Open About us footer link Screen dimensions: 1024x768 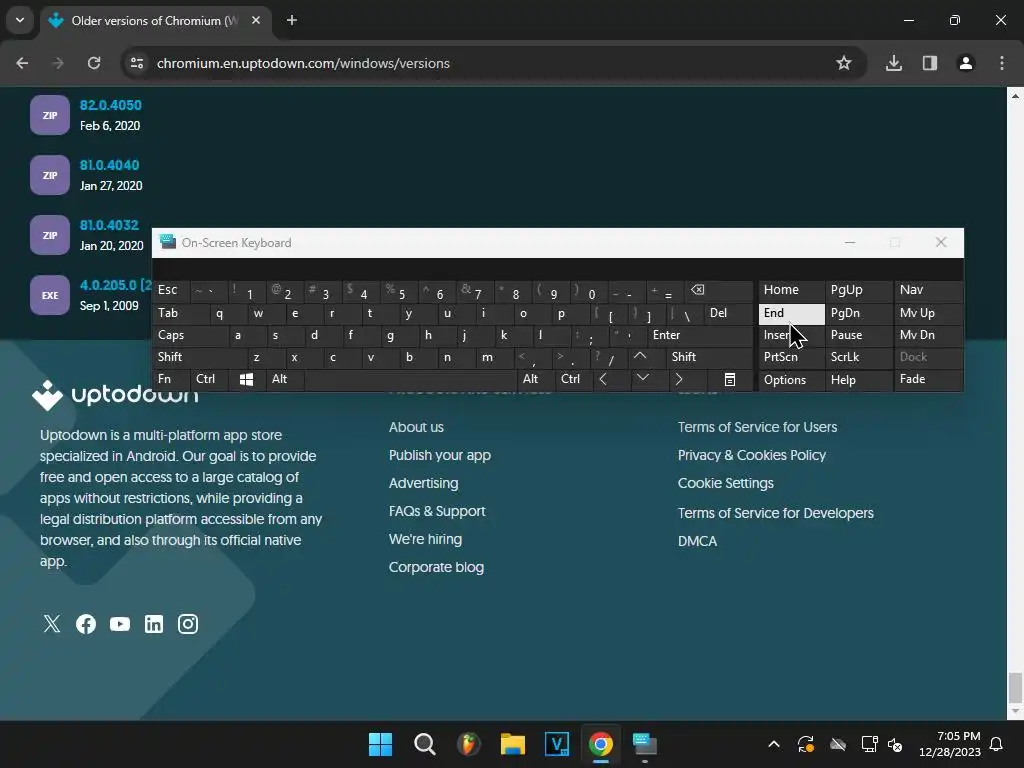(x=416, y=427)
